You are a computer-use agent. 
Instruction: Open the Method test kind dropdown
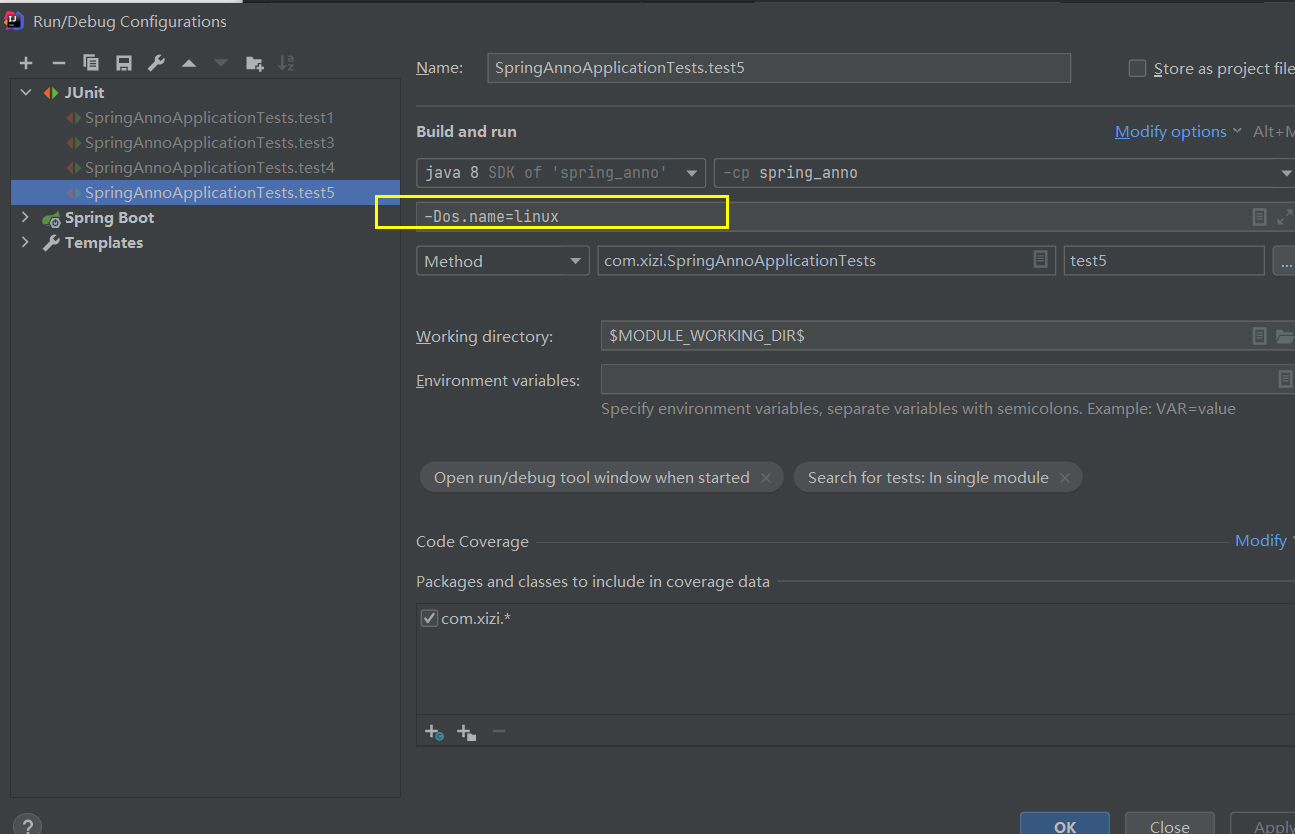click(x=502, y=261)
